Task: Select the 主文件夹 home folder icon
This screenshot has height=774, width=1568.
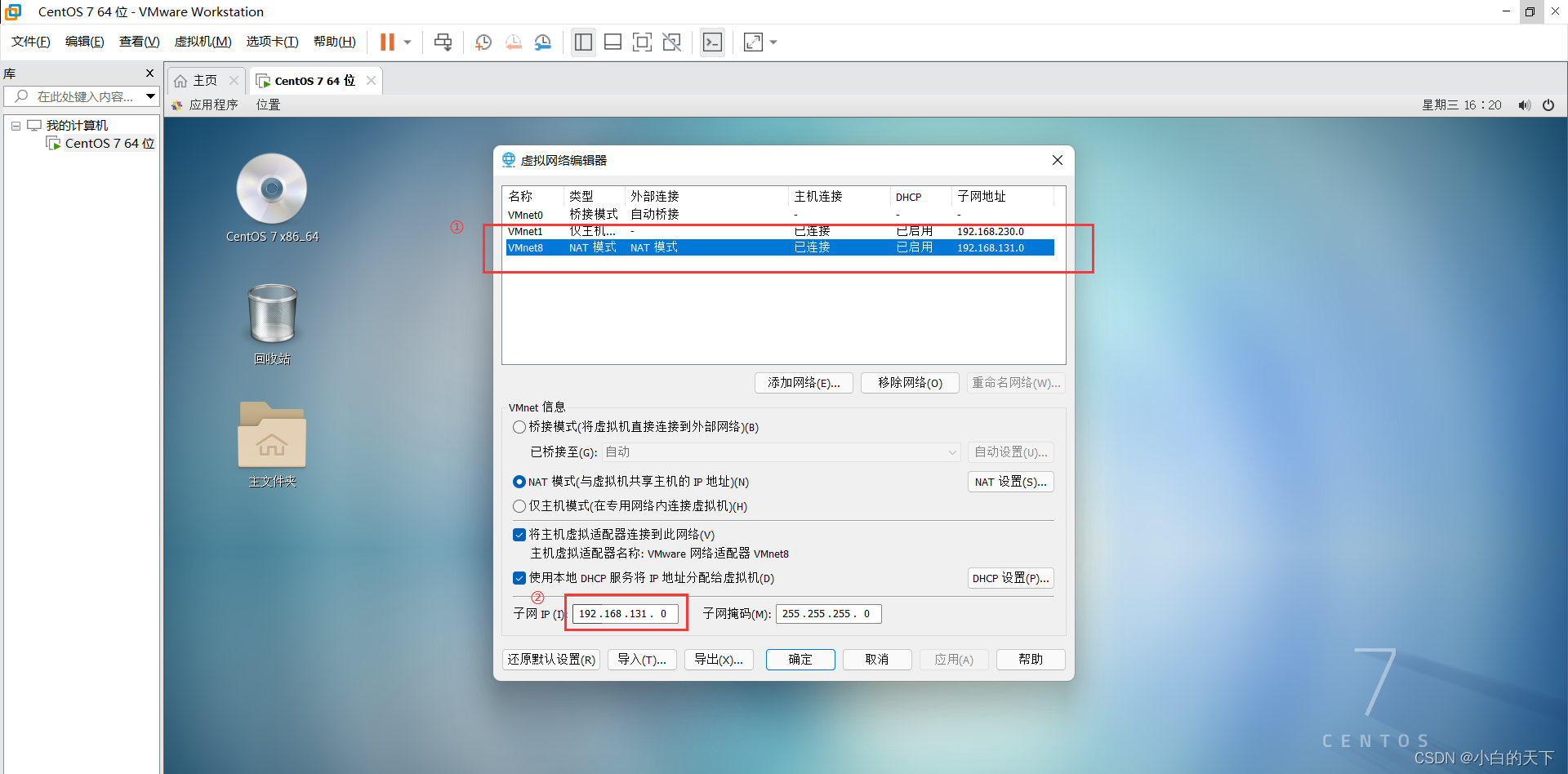Action: click(272, 445)
